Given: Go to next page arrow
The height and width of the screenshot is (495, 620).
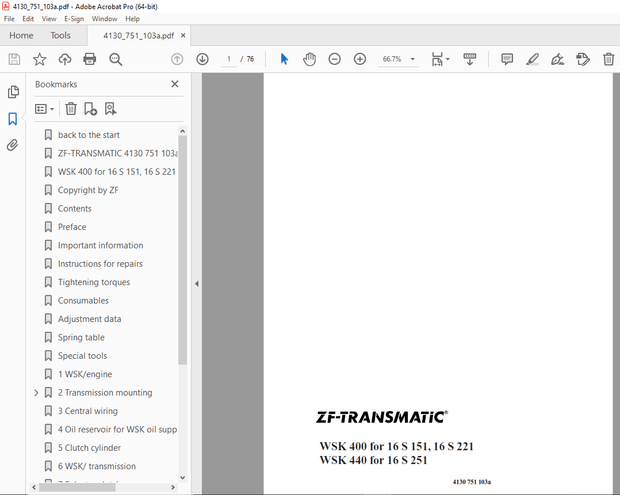Looking at the screenshot, I should [202, 59].
